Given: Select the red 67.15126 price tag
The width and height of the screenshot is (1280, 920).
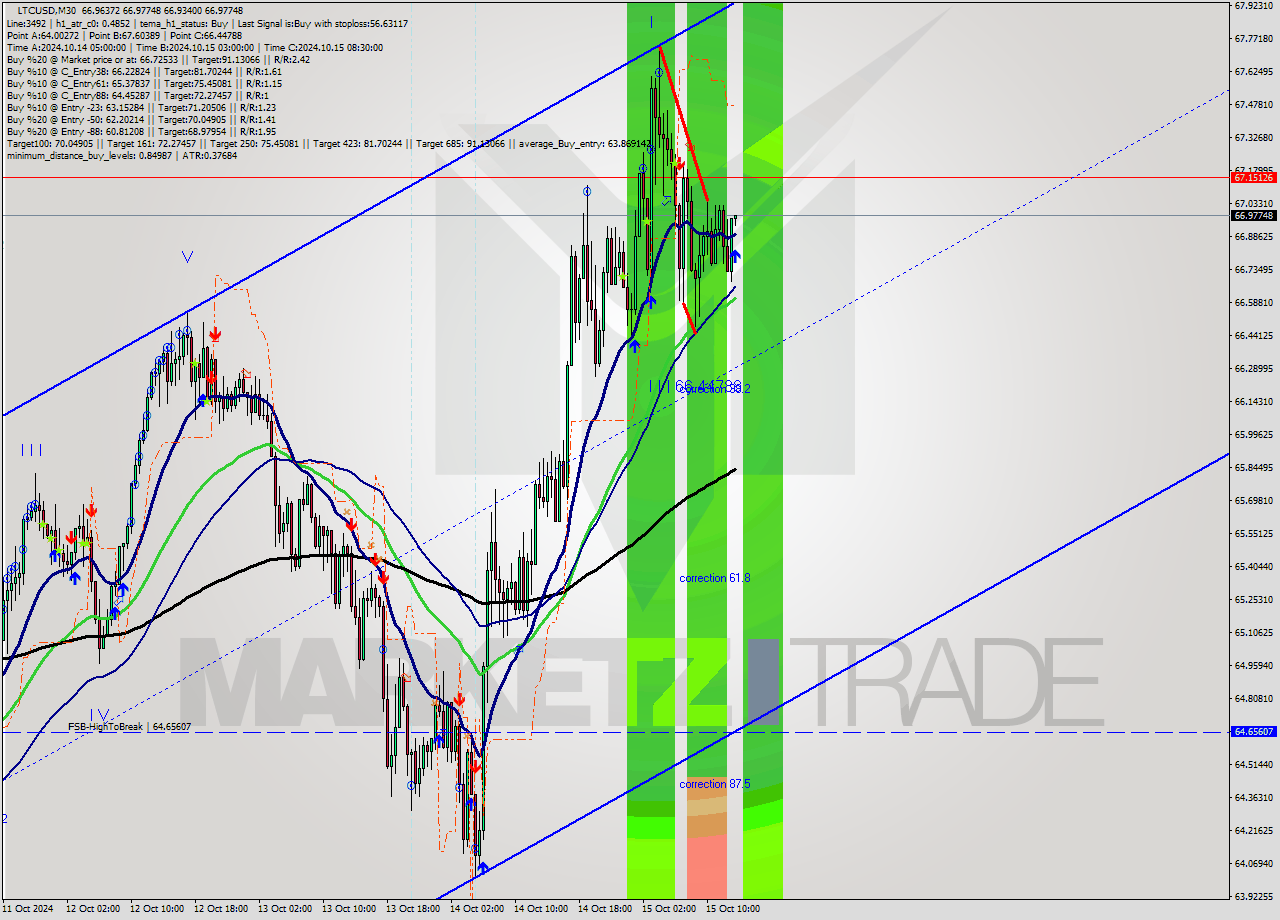Looking at the screenshot, I should (x=1254, y=177).
